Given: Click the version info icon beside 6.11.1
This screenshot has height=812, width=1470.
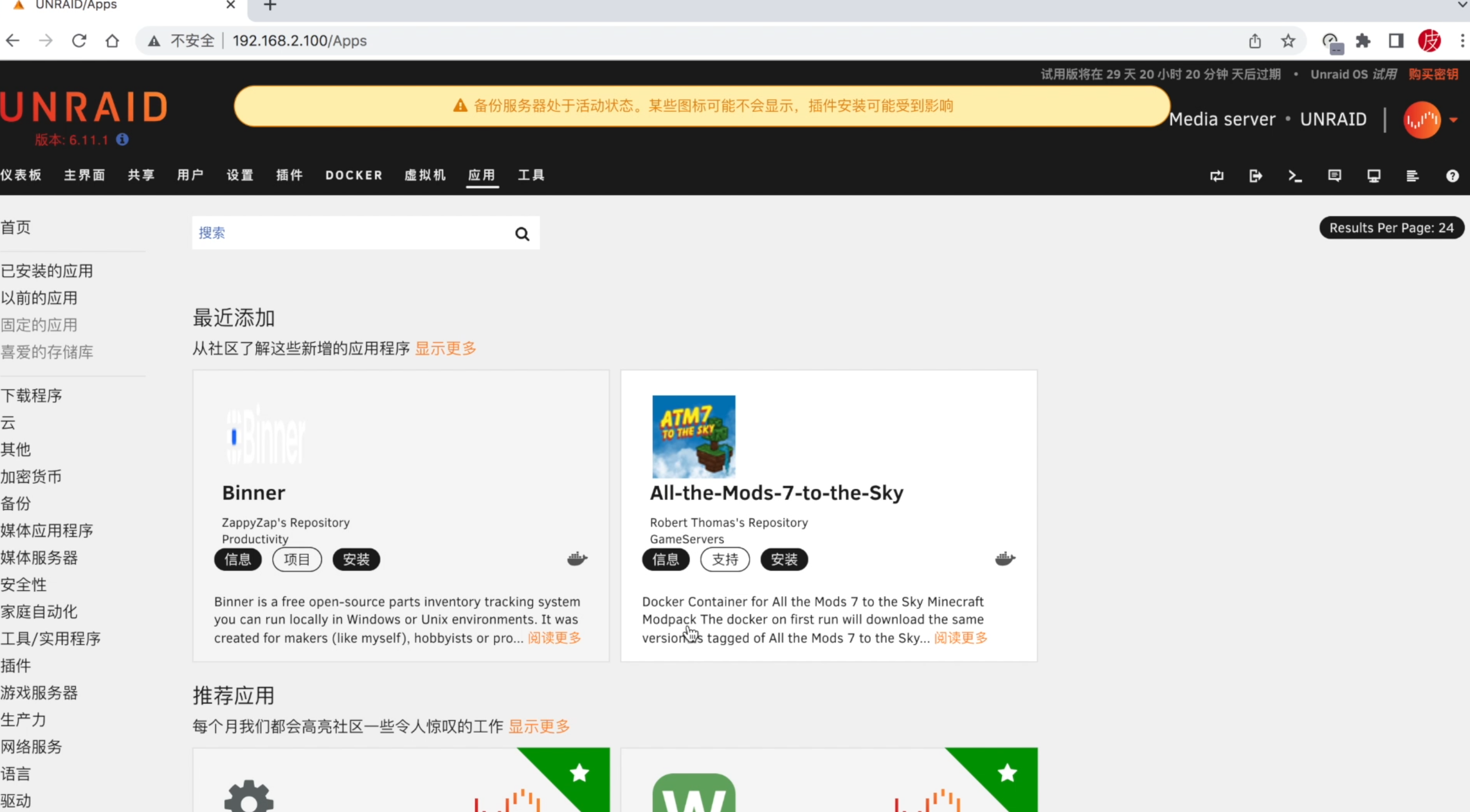Looking at the screenshot, I should [x=122, y=139].
